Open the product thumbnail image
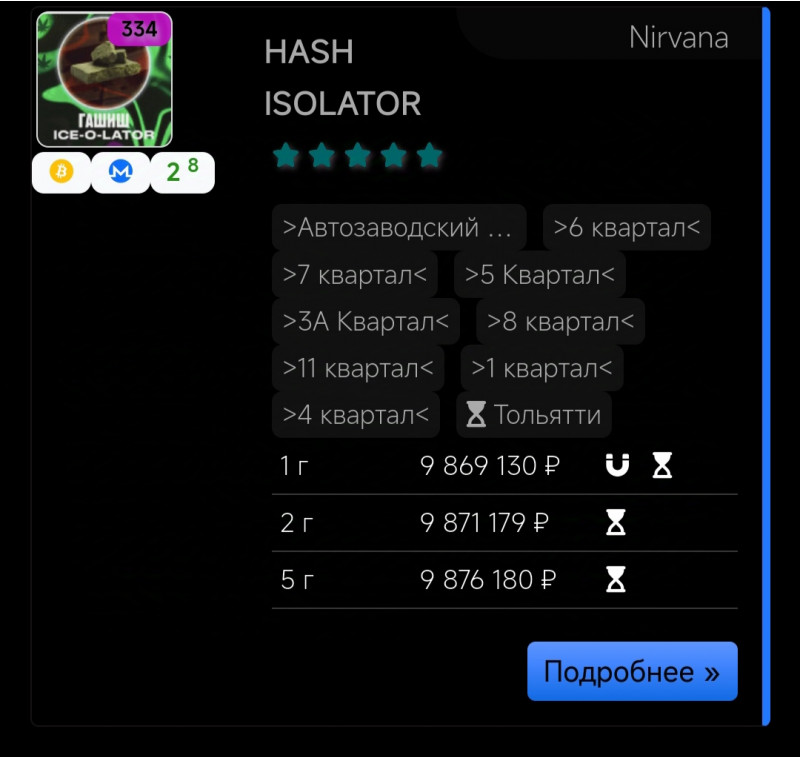 tap(104, 80)
